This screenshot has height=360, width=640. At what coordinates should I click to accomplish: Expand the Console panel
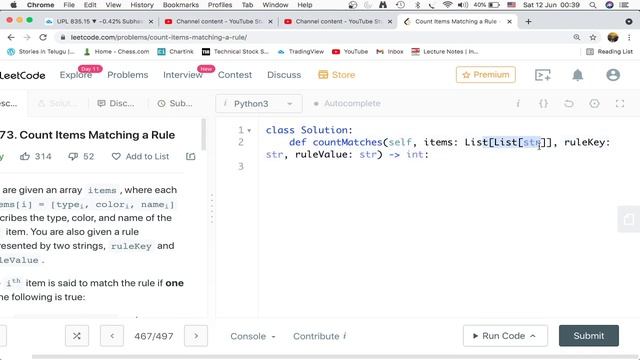pos(253,336)
